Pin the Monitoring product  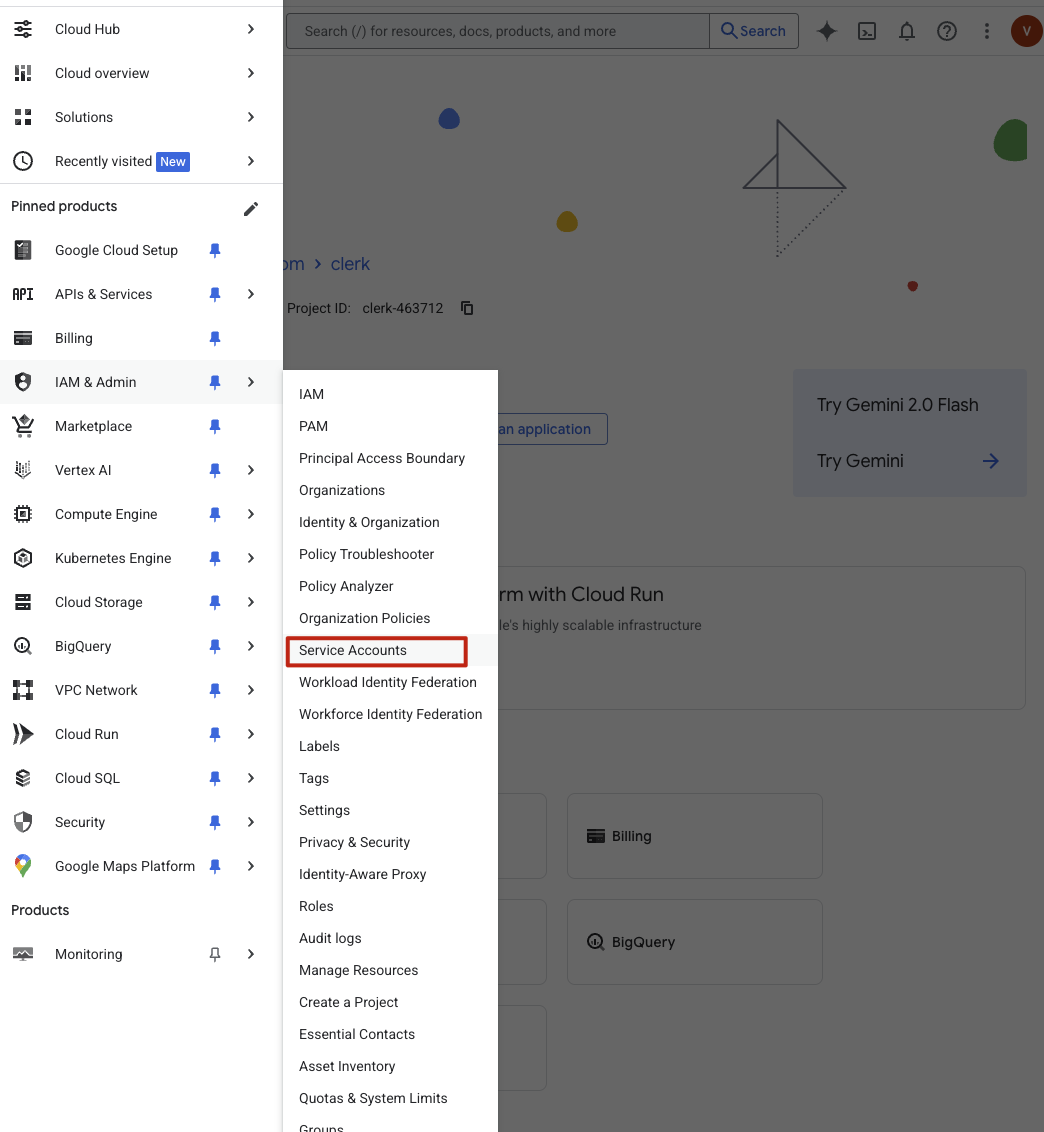(x=214, y=954)
